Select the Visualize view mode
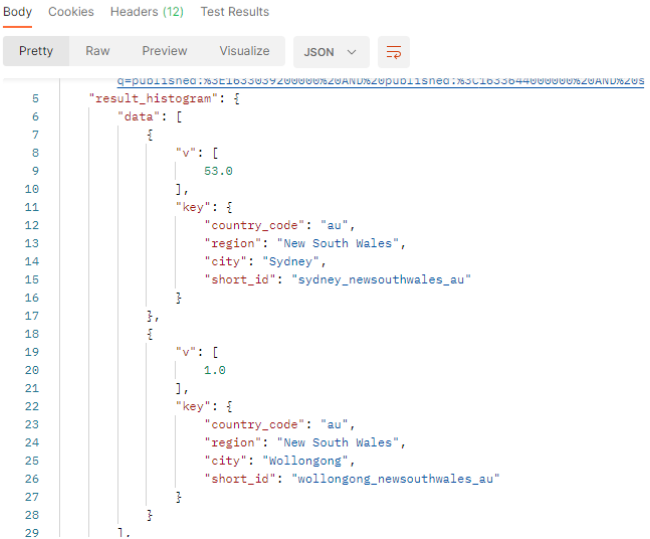This screenshot has width=650, height=539. (x=245, y=51)
